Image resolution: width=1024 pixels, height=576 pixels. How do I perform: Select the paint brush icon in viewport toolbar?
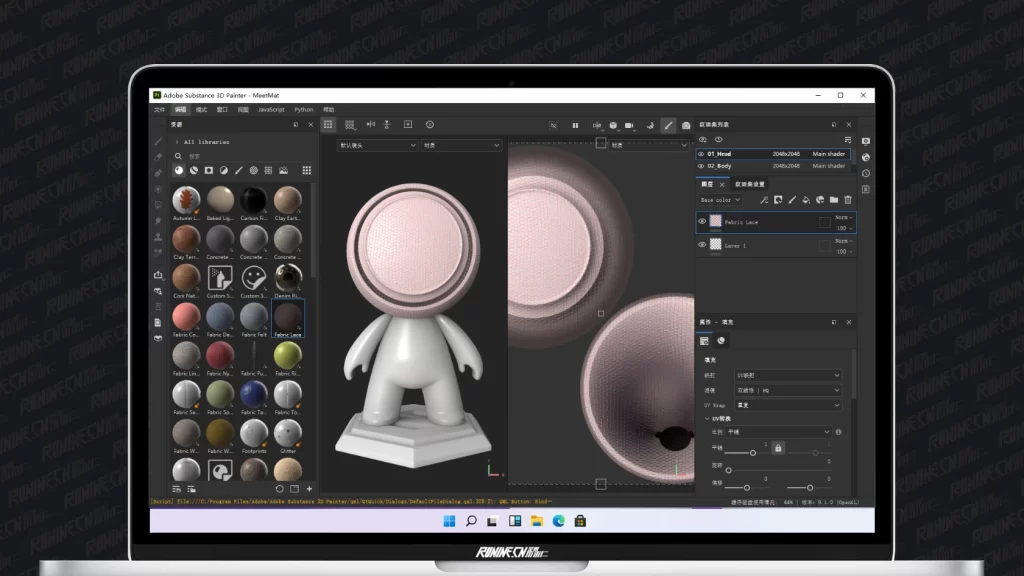(x=668, y=125)
